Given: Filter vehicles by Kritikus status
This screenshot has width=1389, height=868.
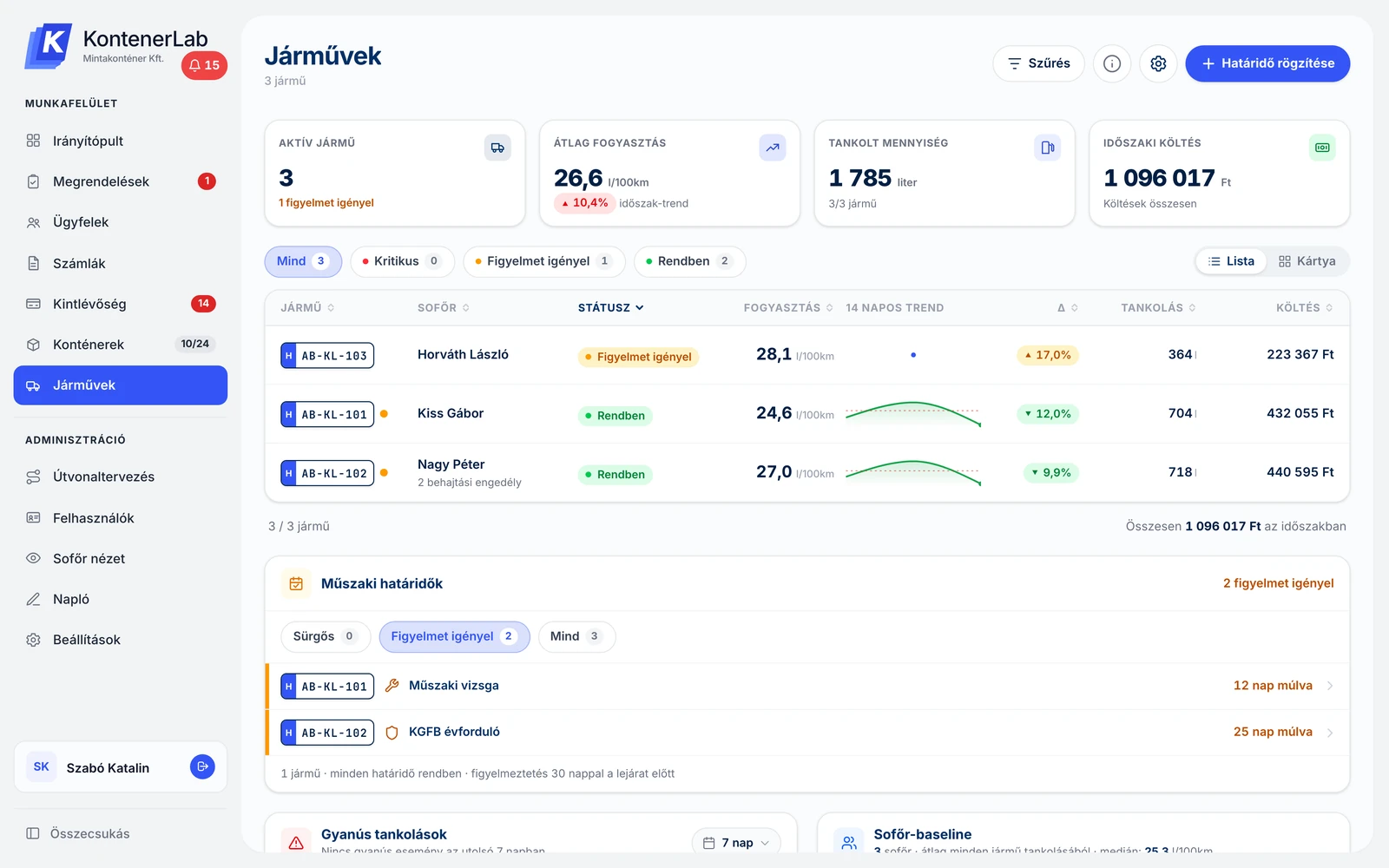Looking at the screenshot, I should click(403, 261).
